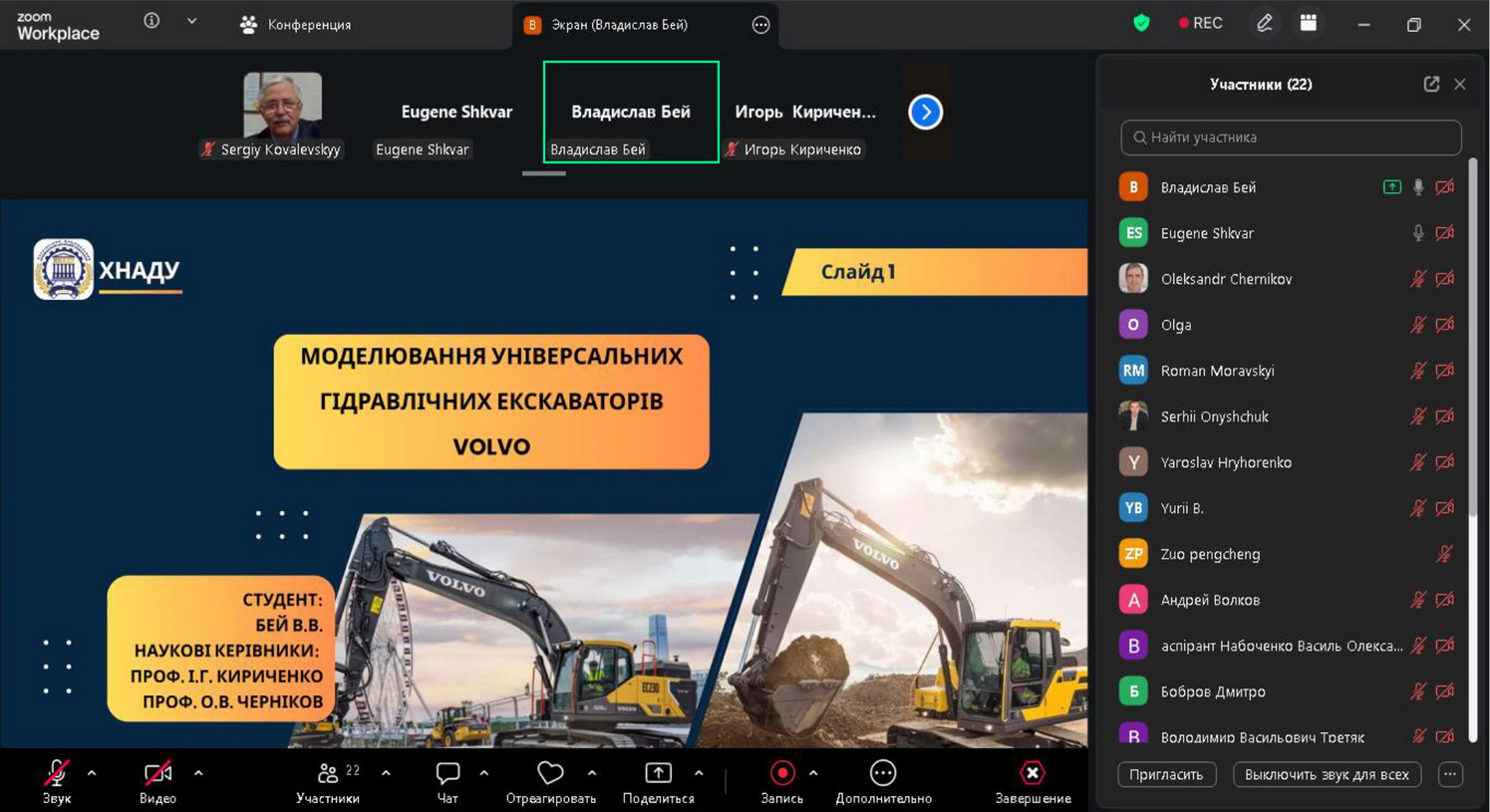Click the End meeting icon

1033,773
